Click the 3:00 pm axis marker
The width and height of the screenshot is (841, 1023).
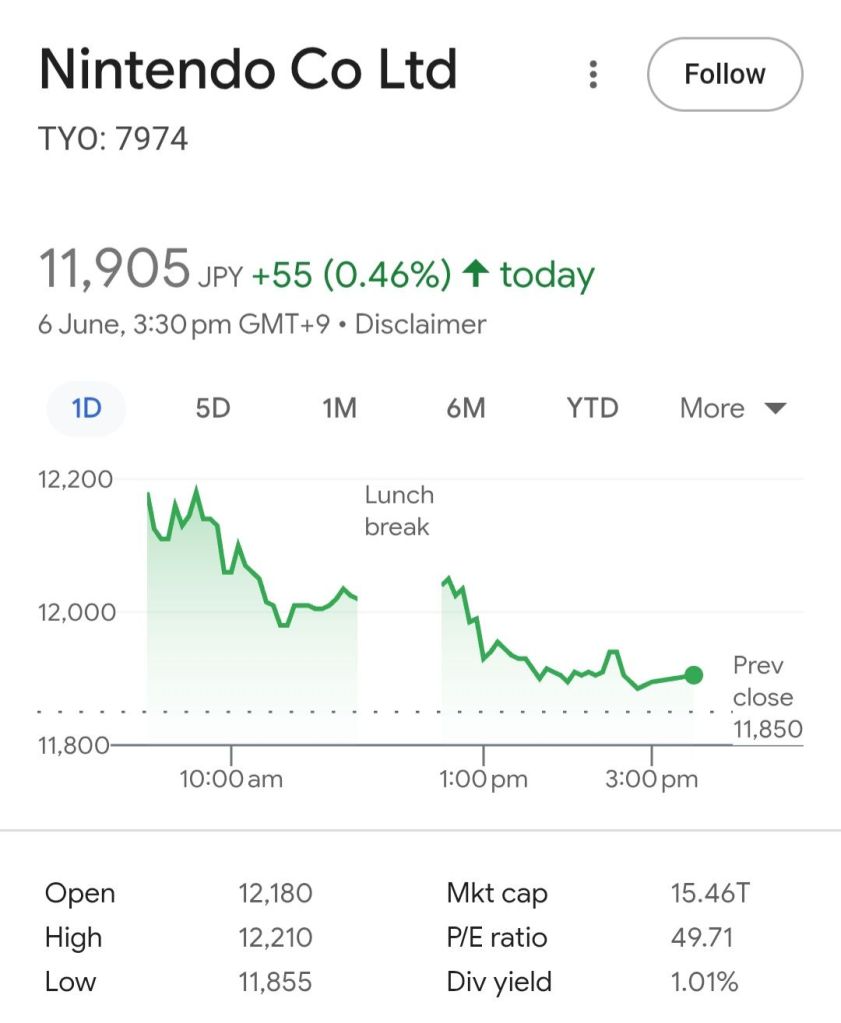(x=651, y=779)
